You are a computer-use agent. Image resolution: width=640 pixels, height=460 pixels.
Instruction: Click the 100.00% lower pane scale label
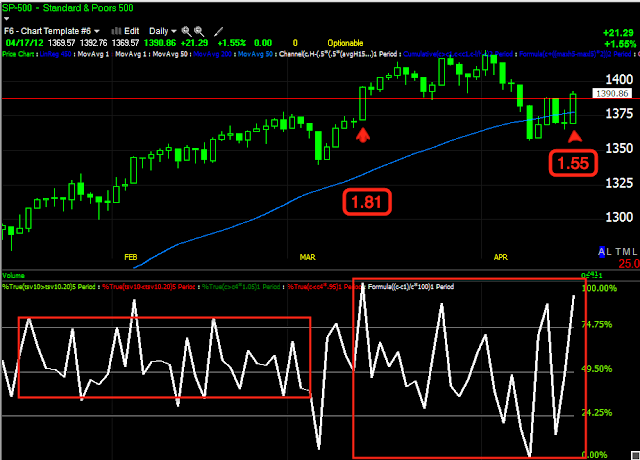click(599, 289)
